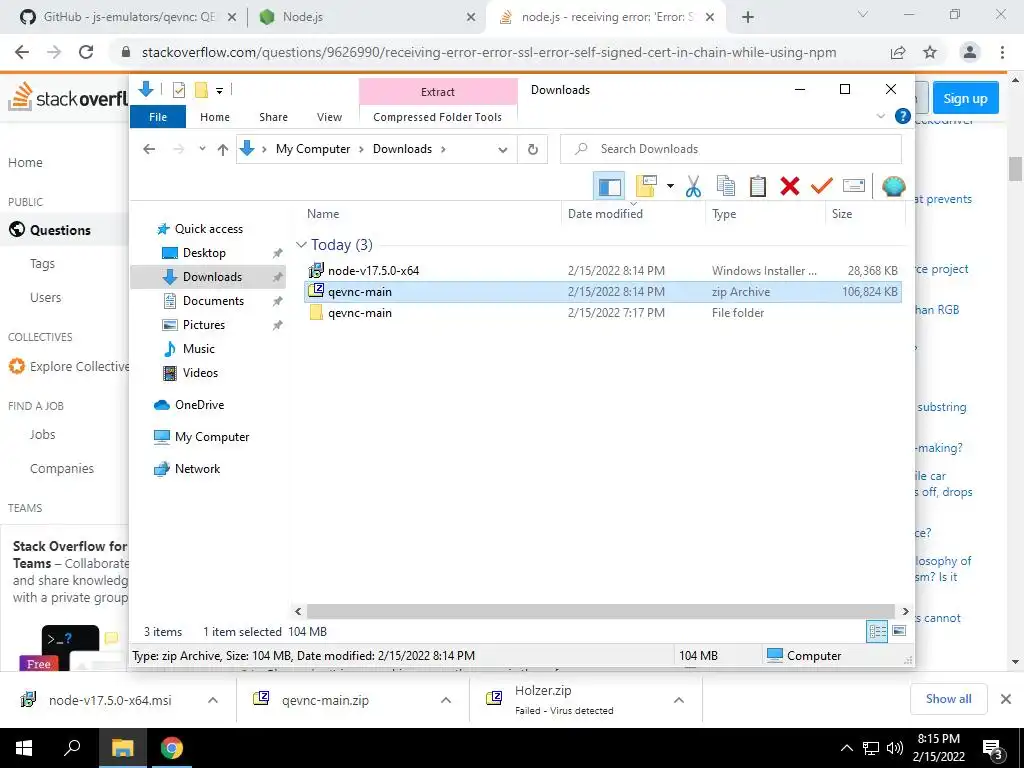1024x768 pixels.
Task: Open the Home ribbon tab
Action: (215, 117)
